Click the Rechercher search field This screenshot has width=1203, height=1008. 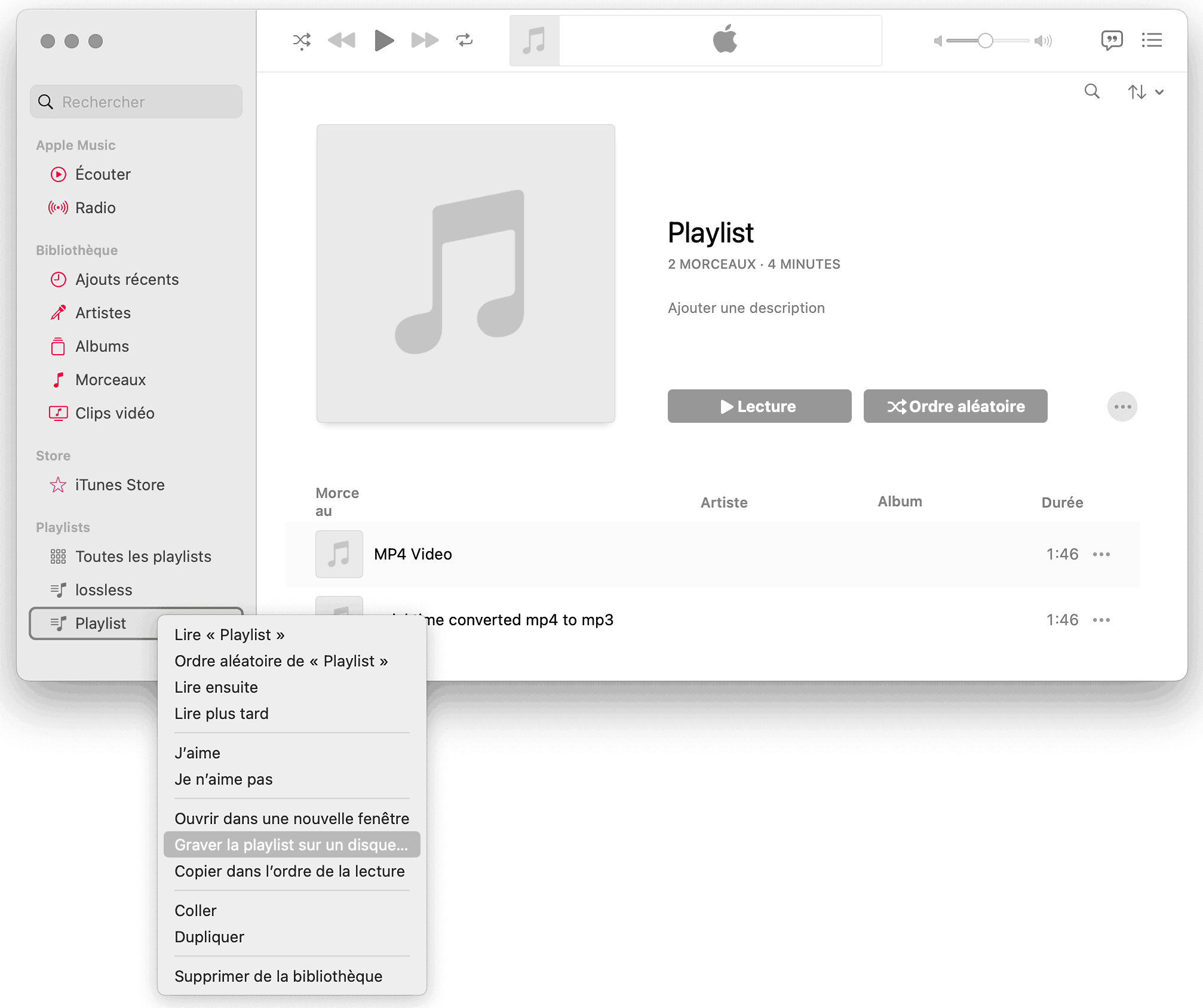tap(136, 102)
